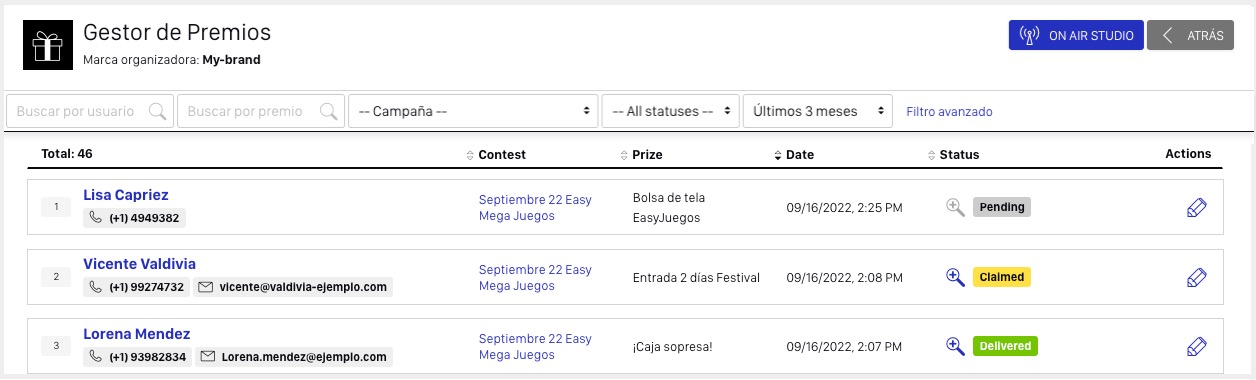Click the edit pencil for Vicente Valdivia
1256x380 pixels.
tap(1196, 277)
